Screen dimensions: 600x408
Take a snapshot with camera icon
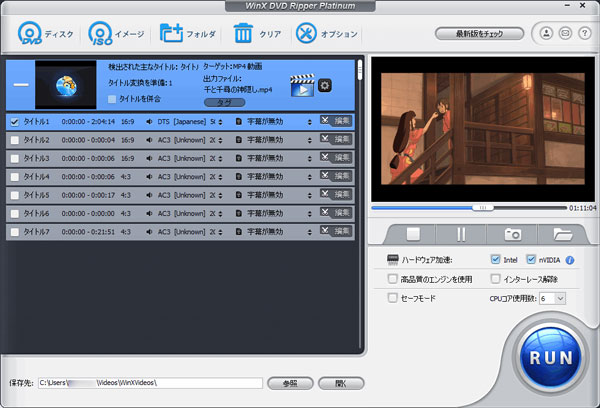click(512, 233)
